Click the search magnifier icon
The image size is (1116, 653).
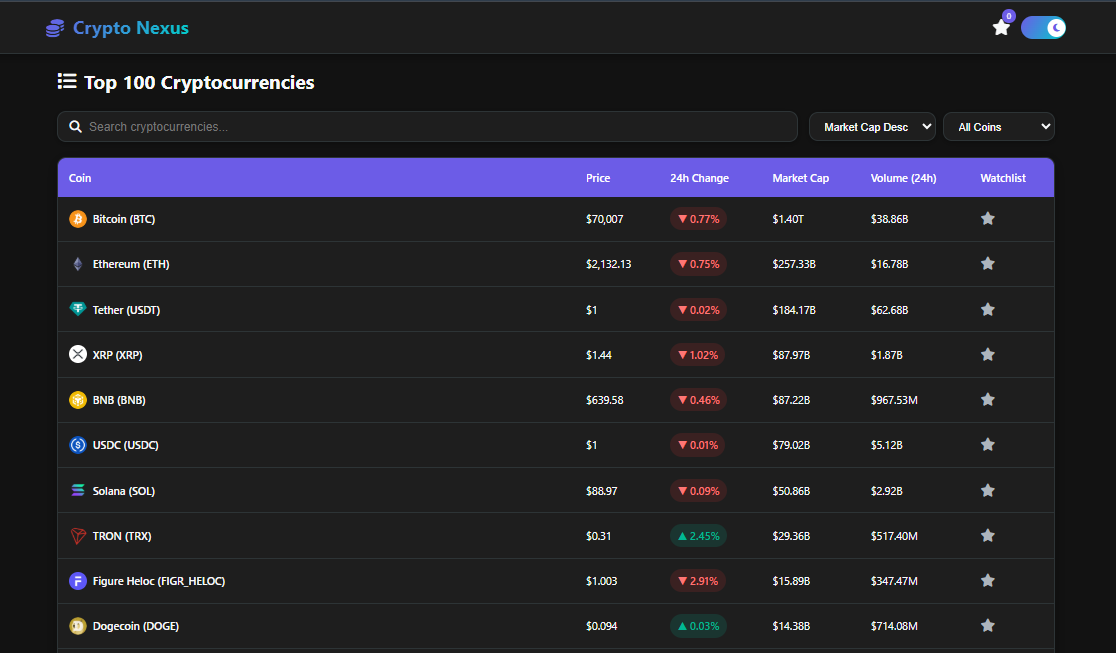[x=75, y=126]
